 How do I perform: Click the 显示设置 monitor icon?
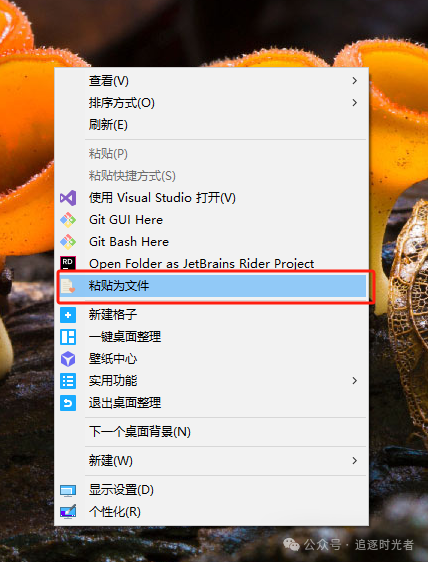[x=68, y=490]
